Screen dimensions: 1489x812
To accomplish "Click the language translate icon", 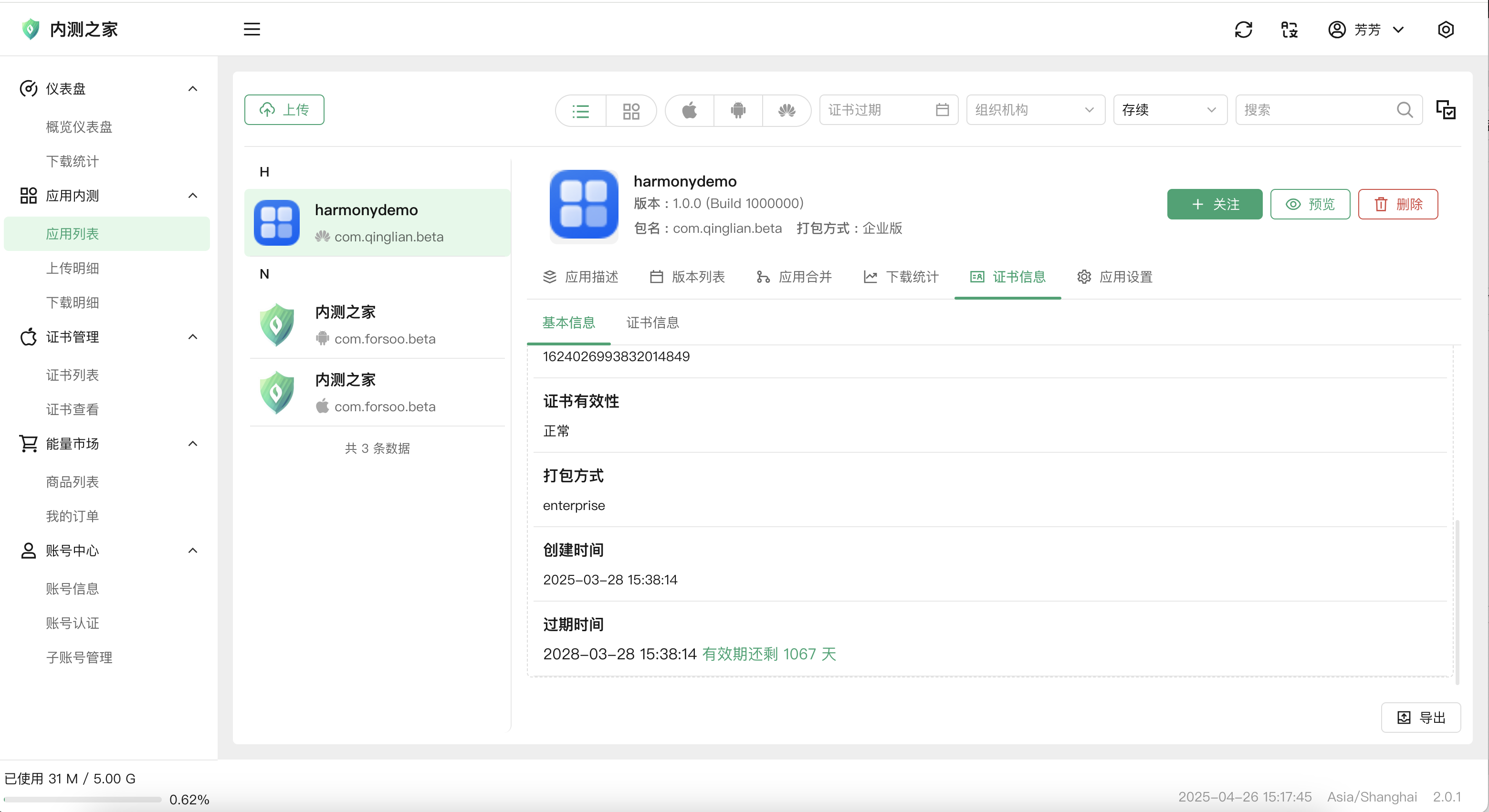I will point(1289,30).
